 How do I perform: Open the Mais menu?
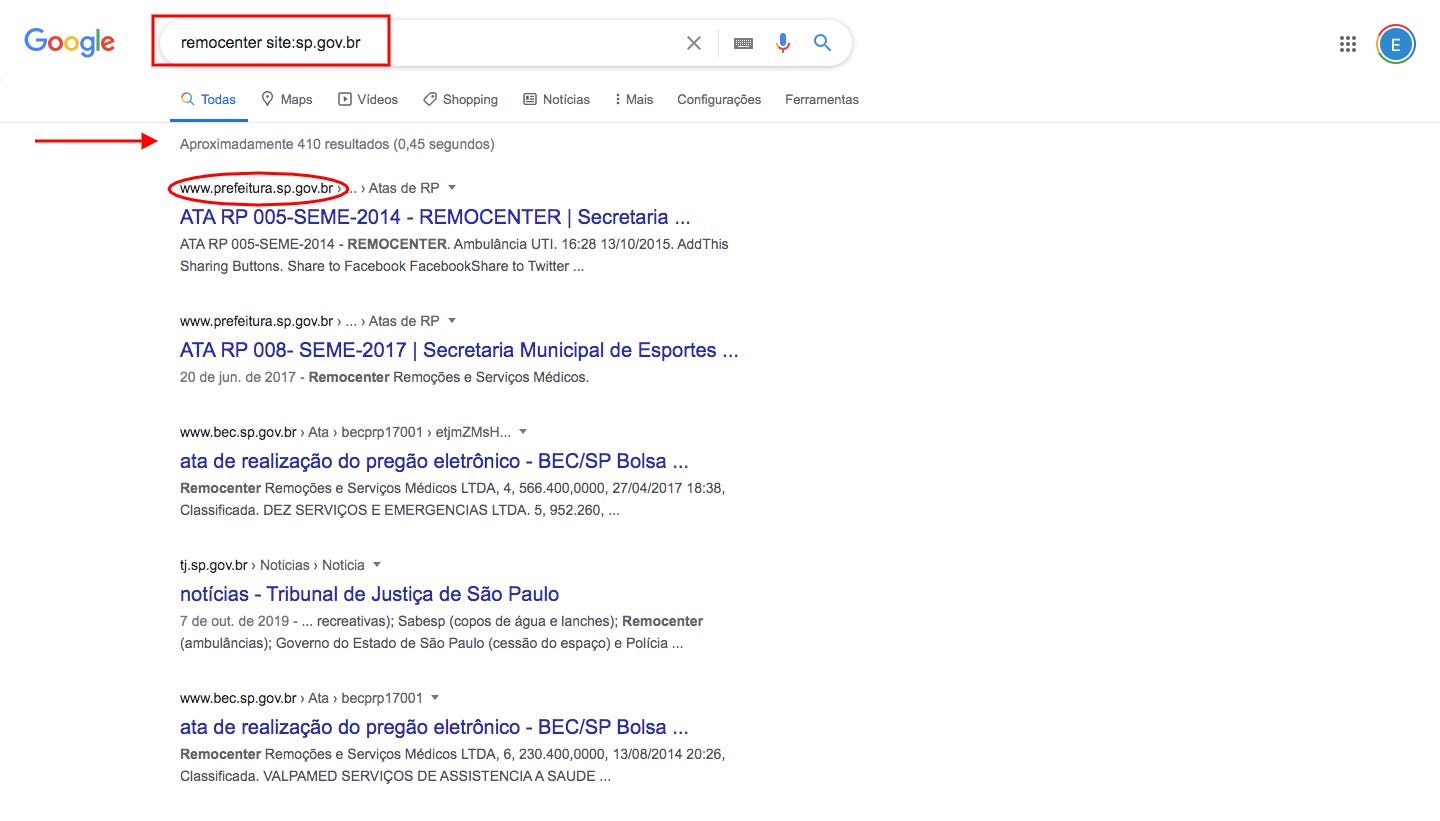634,99
